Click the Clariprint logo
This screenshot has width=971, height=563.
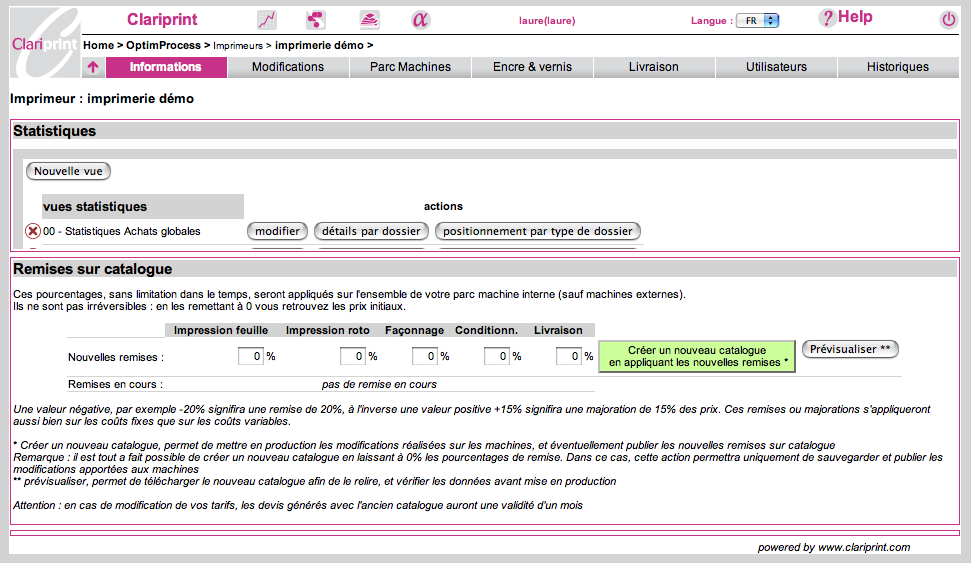[x=44, y=42]
